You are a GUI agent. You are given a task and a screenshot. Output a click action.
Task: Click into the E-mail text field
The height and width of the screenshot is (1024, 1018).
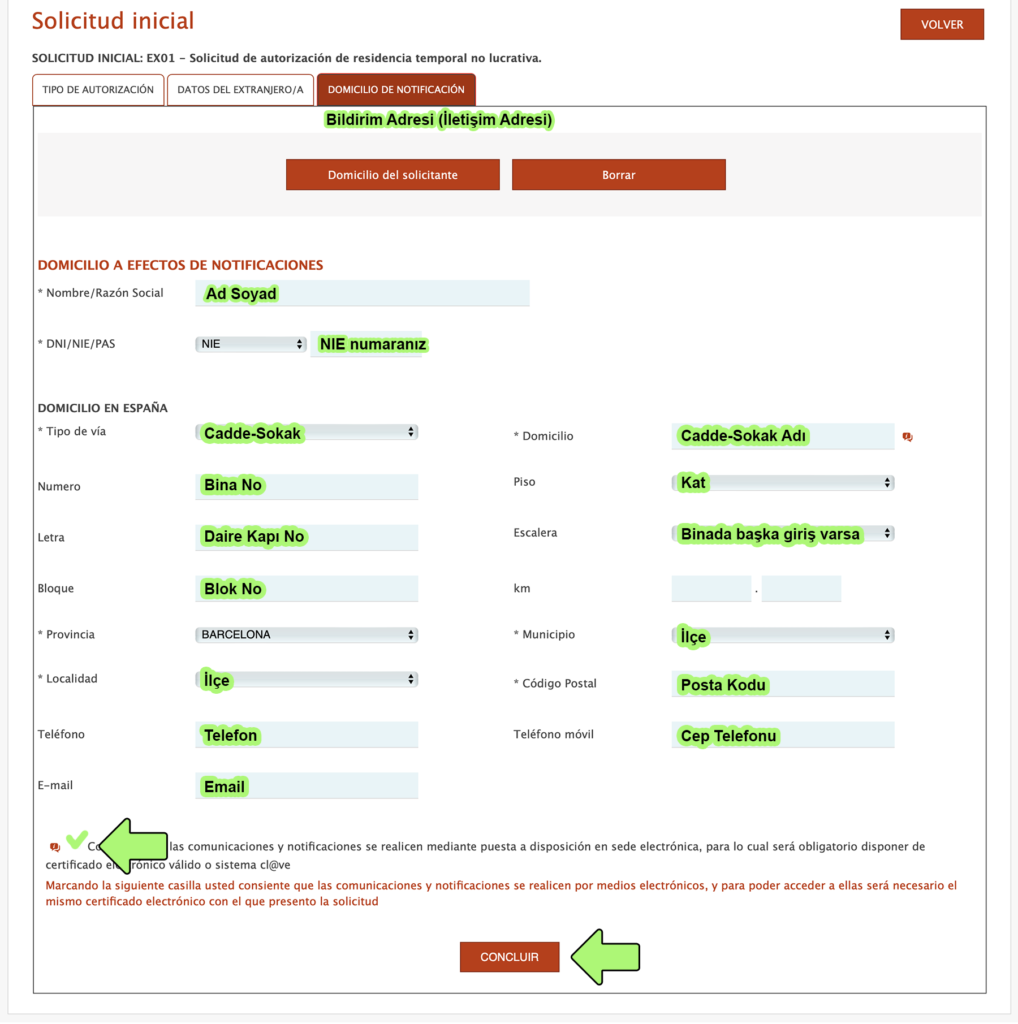pos(306,787)
